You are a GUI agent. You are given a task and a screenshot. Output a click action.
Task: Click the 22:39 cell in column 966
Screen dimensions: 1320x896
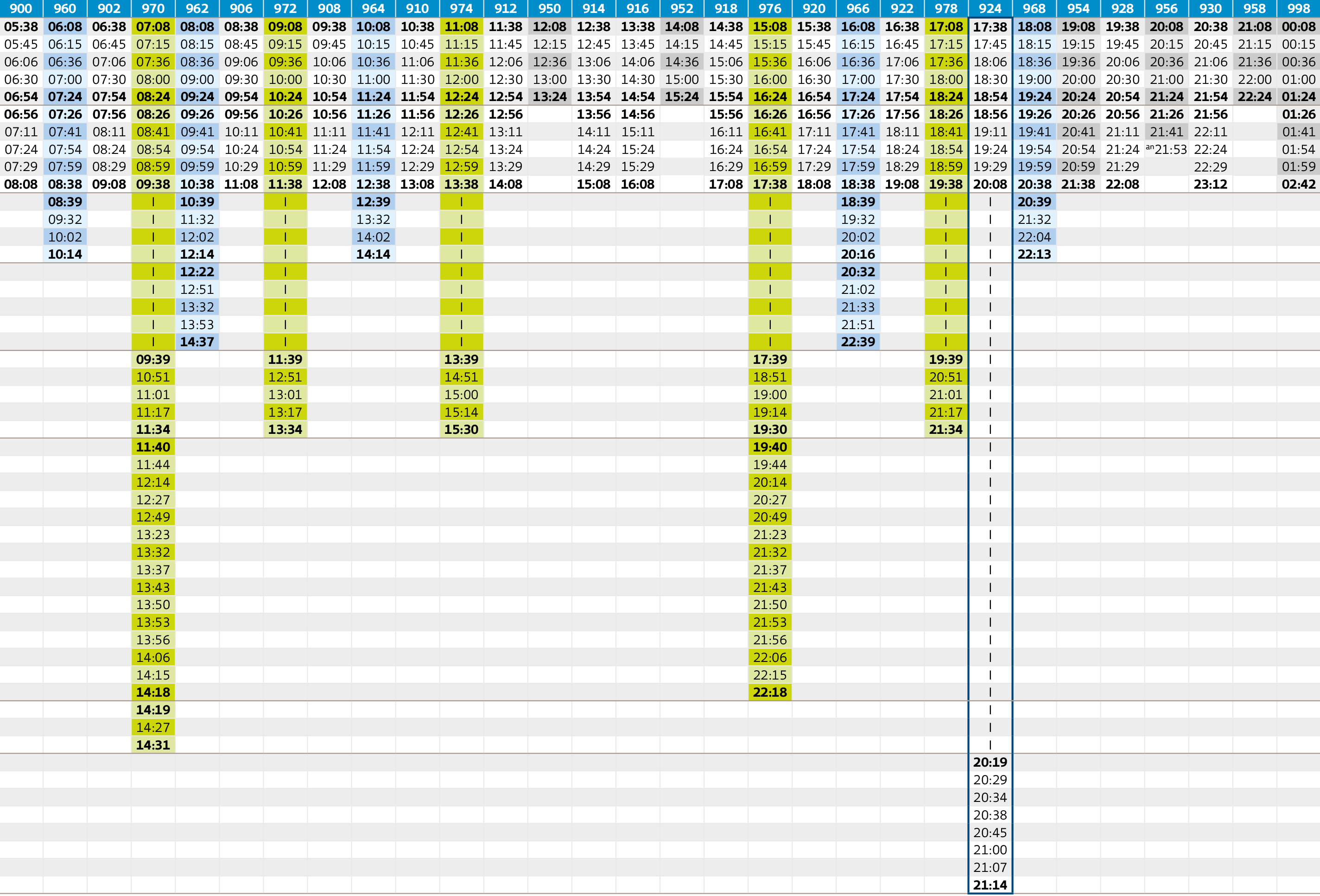[x=858, y=342]
